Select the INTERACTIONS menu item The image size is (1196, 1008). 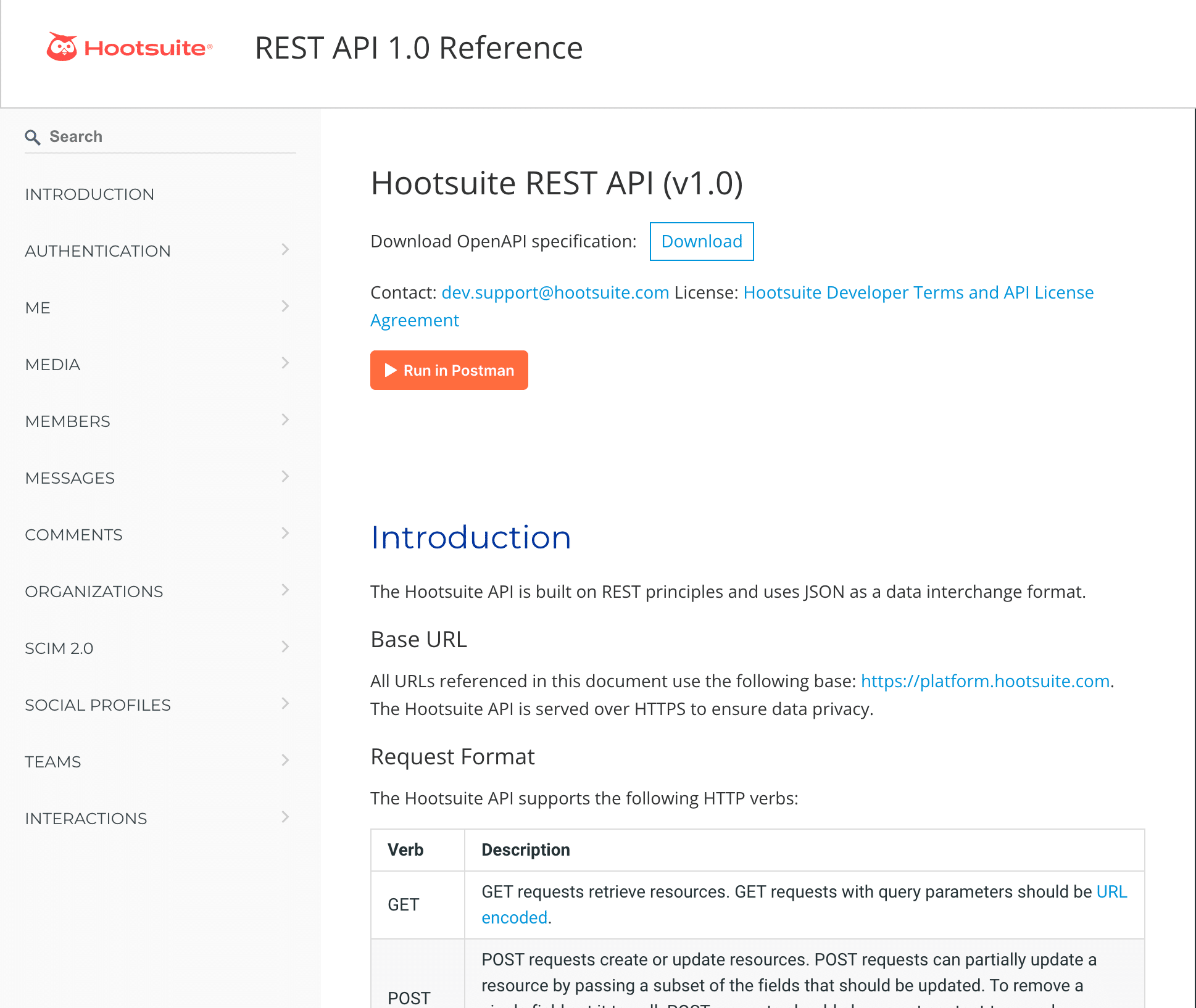pos(86,818)
